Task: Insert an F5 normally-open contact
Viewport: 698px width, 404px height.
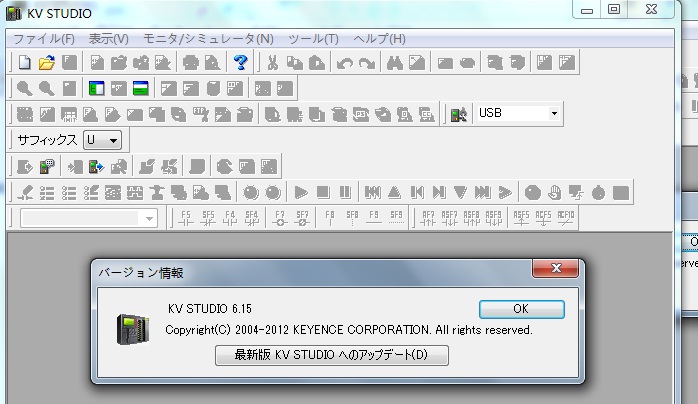Action: [x=186, y=218]
